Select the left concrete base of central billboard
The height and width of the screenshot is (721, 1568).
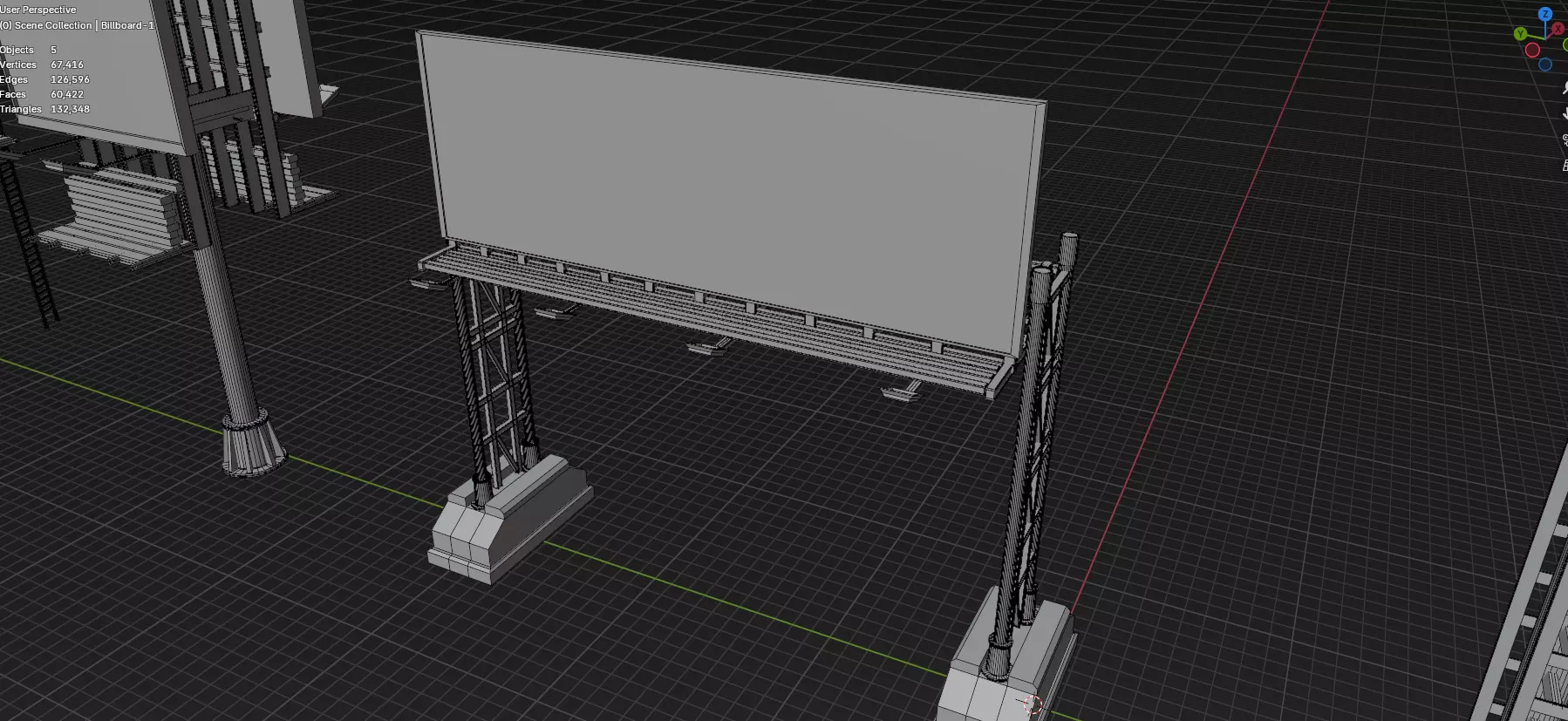[x=510, y=520]
